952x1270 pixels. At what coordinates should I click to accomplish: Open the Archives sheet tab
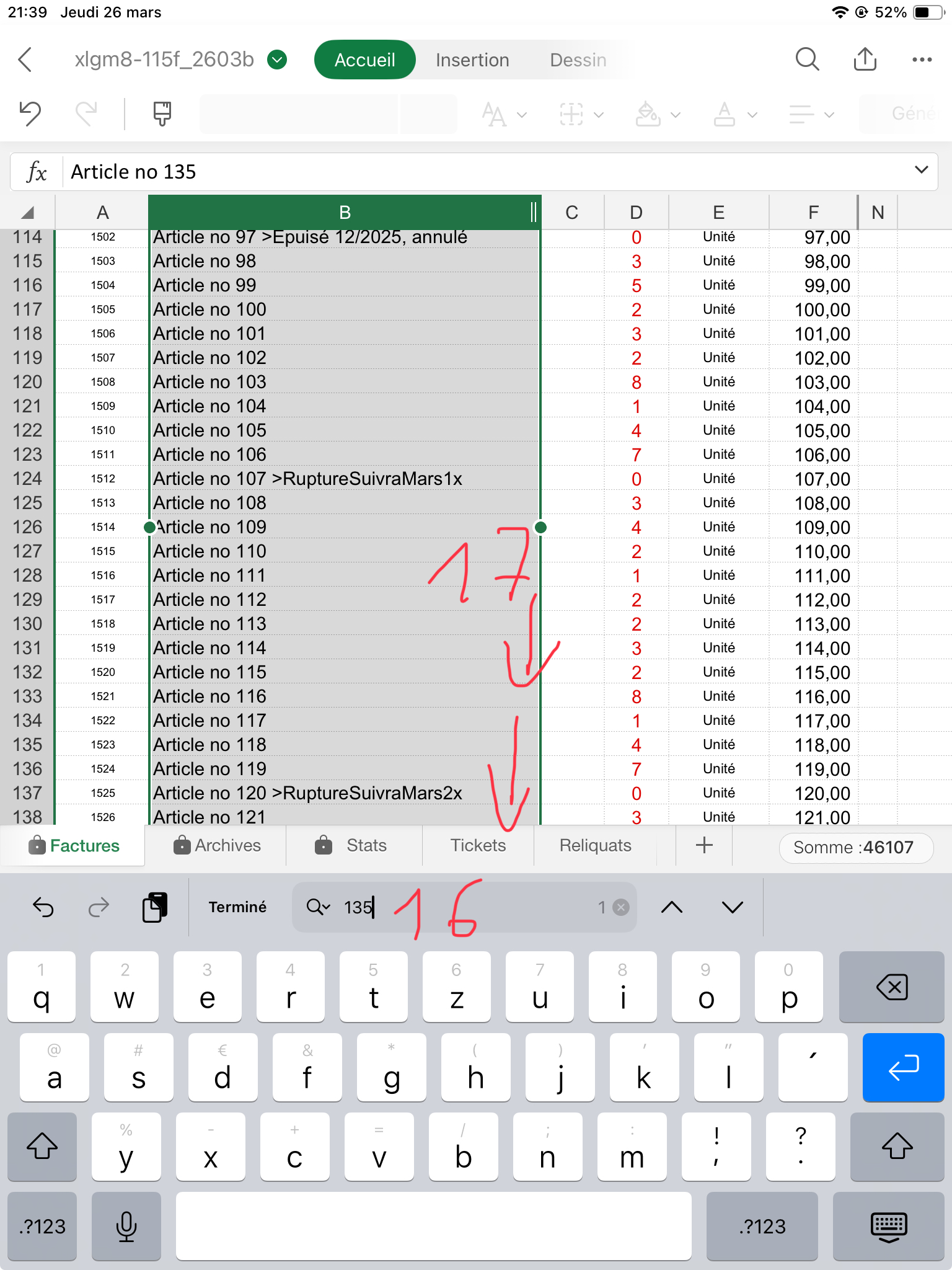pyautogui.click(x=217, y=845)
